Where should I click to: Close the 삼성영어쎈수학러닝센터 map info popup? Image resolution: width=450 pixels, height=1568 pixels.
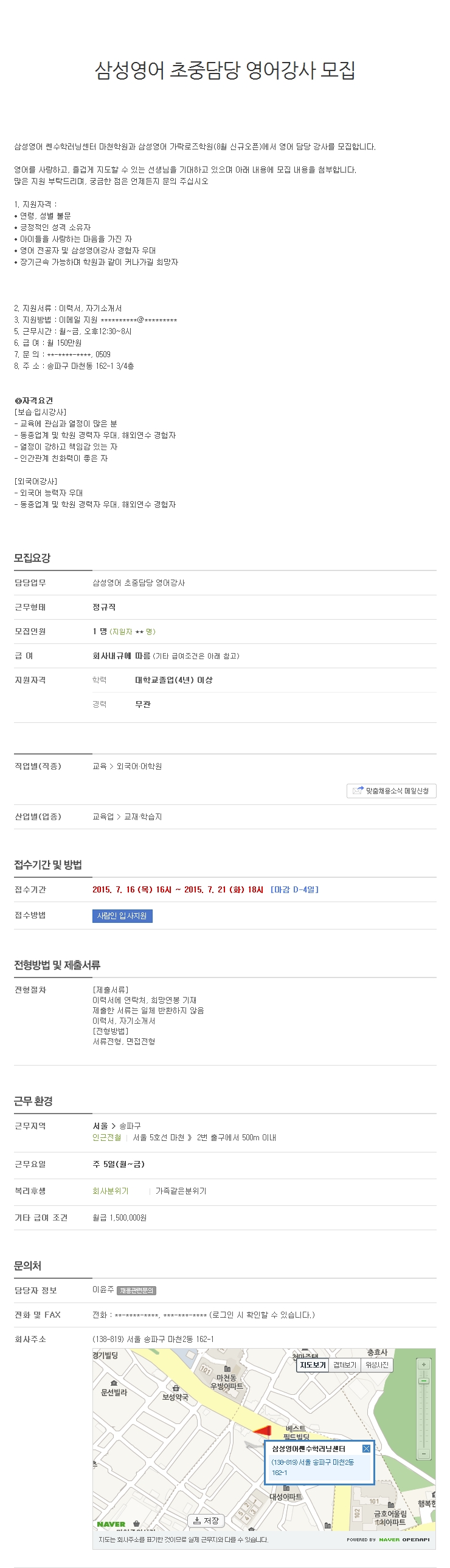(x=366, y=1448)
